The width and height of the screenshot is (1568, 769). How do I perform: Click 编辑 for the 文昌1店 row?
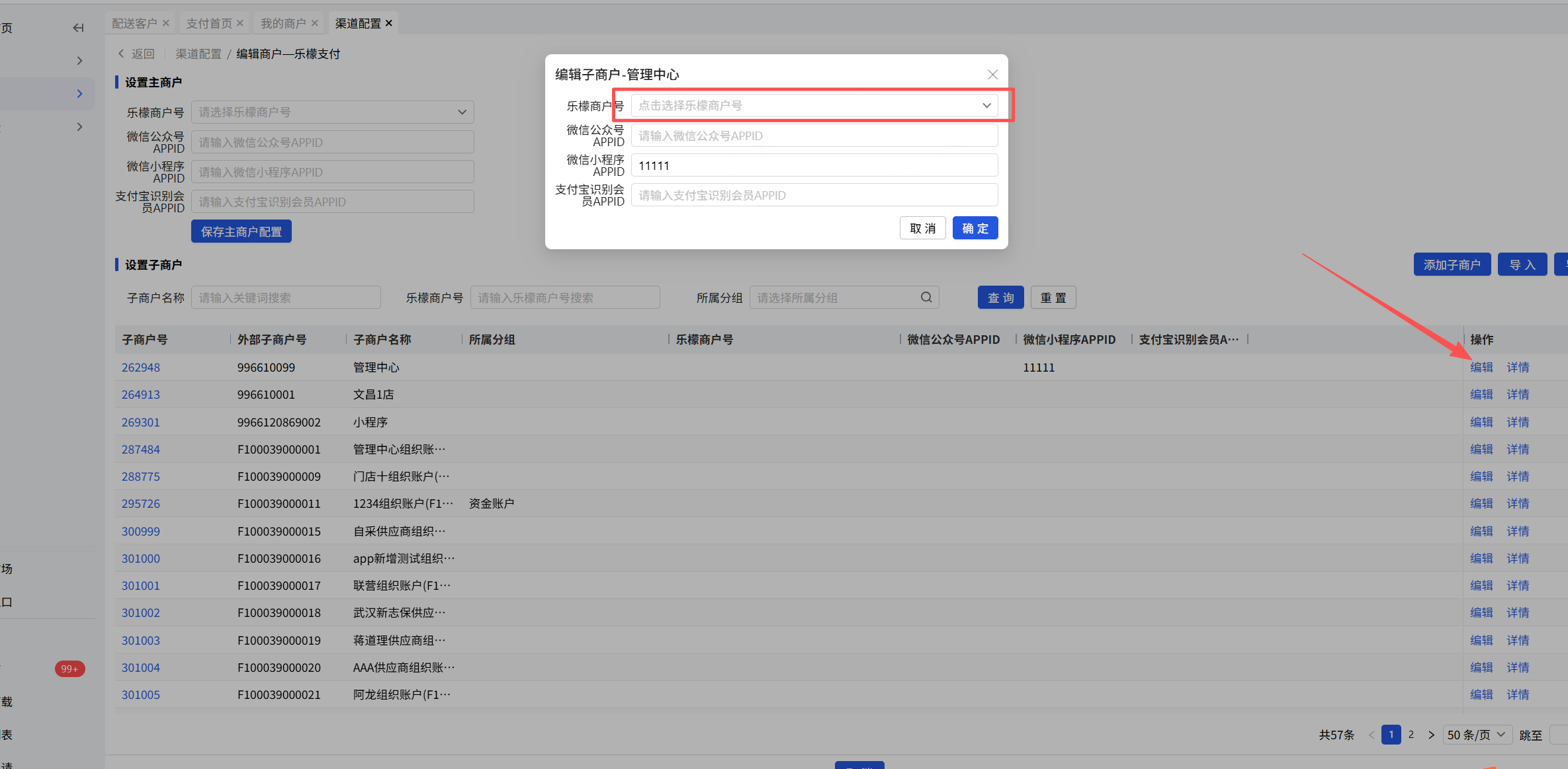pyautogui.click(x=1481, y=395)
